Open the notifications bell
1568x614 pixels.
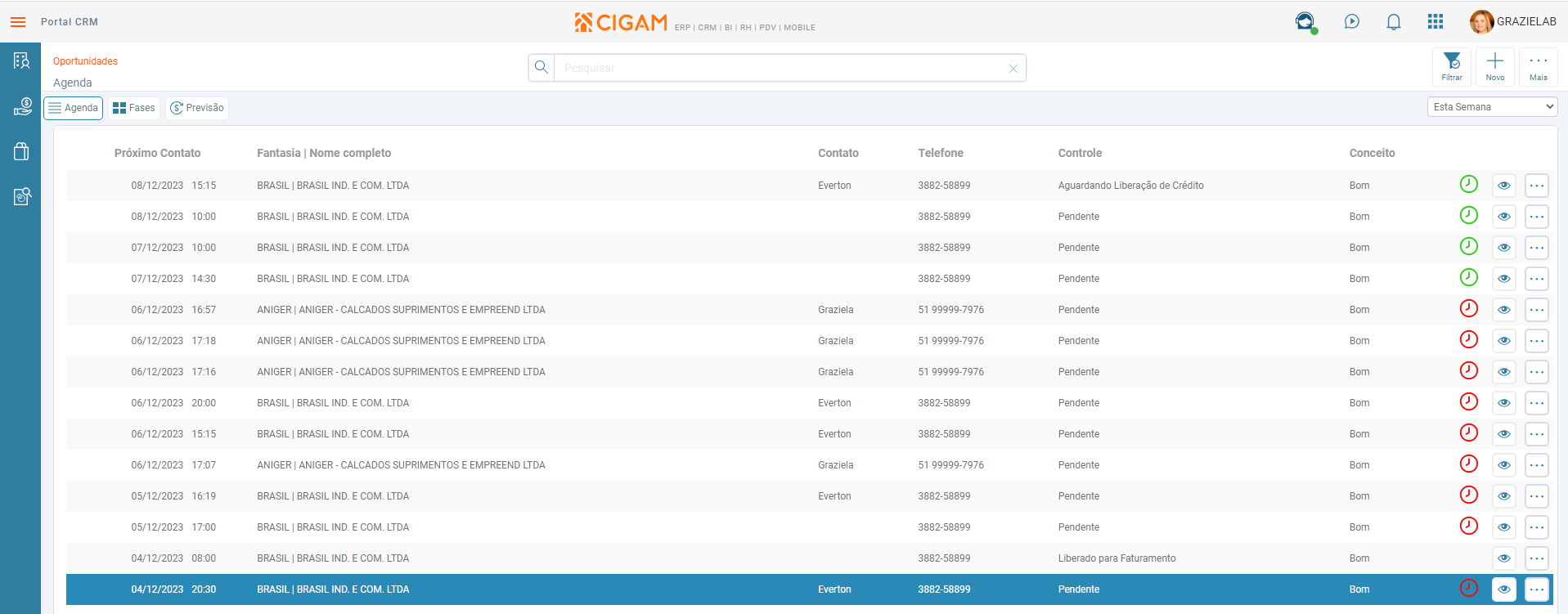click(x=1394, y=22)
